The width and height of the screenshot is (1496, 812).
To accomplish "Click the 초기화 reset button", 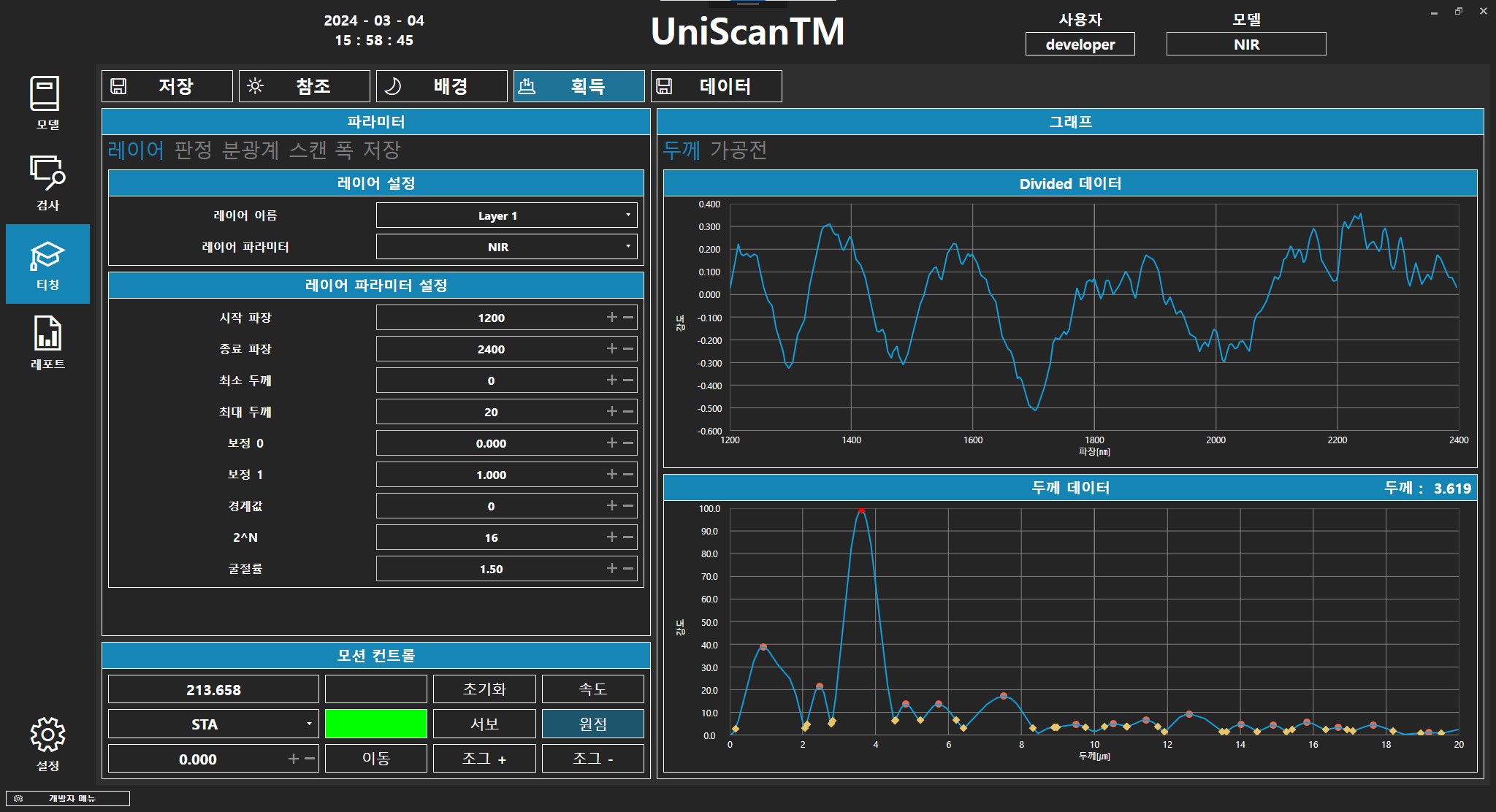I will pos(484,689).
